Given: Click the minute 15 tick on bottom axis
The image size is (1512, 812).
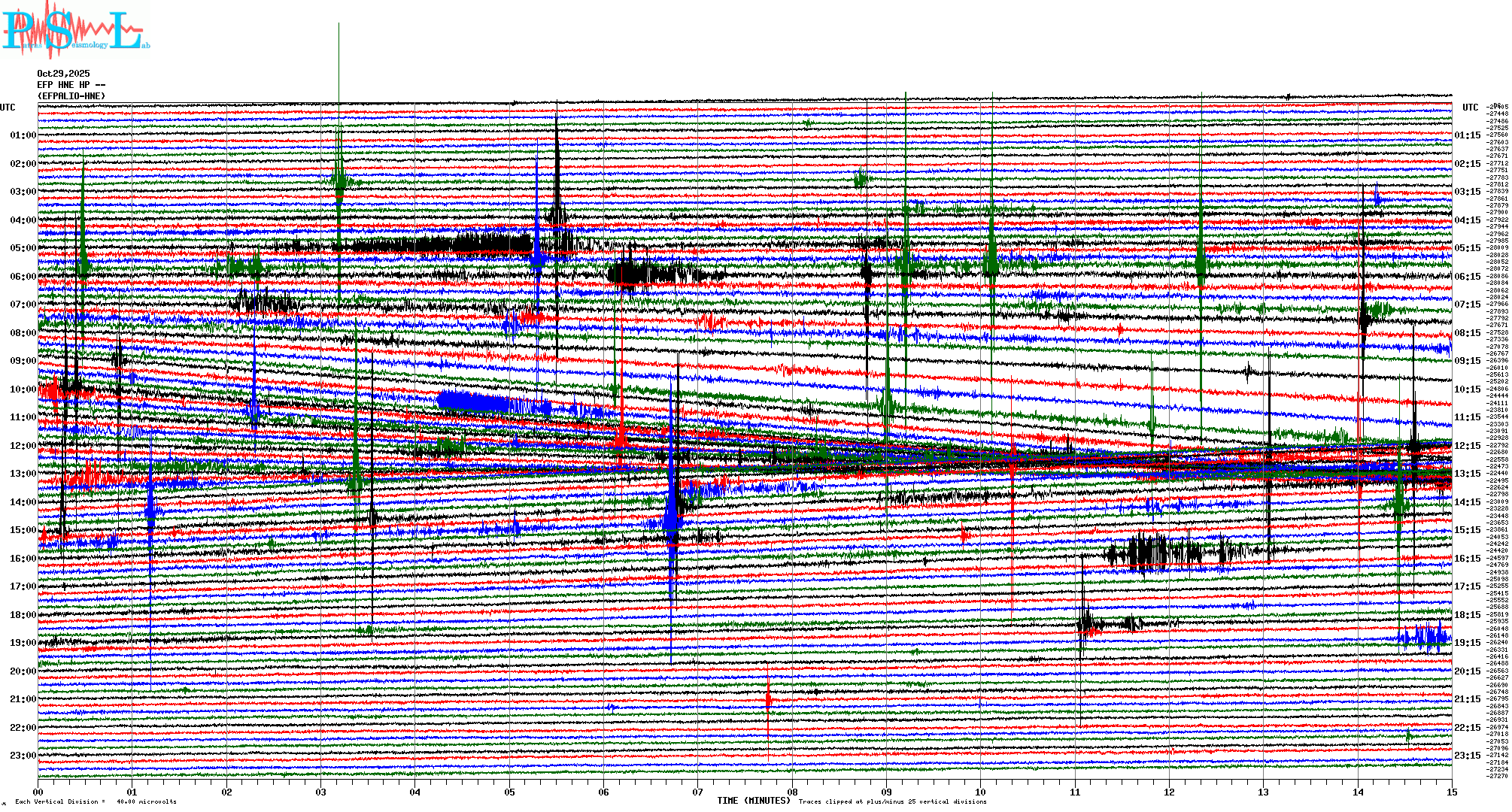Looking at the screenshot, I should (1452, 792).
